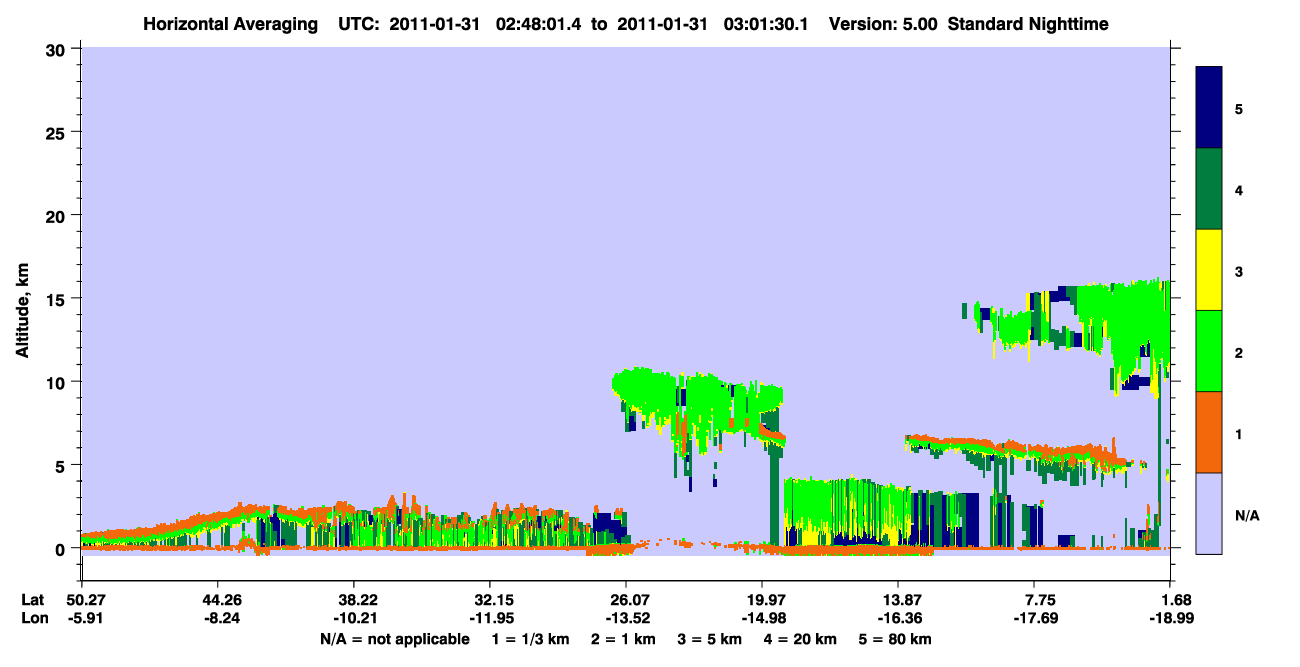The height and width of the screenshot is (667, 1300).
Task: Click longitude value -14.98
Action: coord(762,618)
